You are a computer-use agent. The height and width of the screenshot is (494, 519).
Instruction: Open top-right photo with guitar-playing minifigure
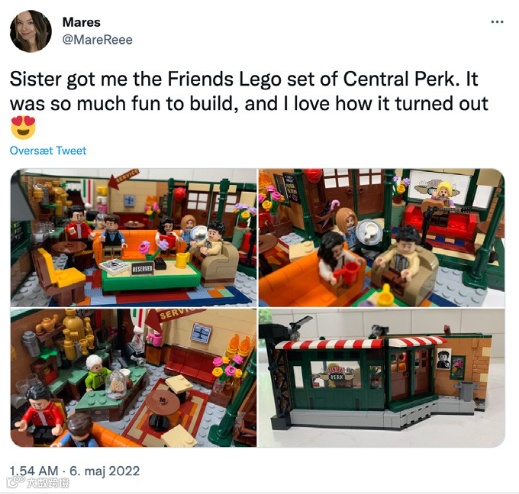(x=382, y=237)
